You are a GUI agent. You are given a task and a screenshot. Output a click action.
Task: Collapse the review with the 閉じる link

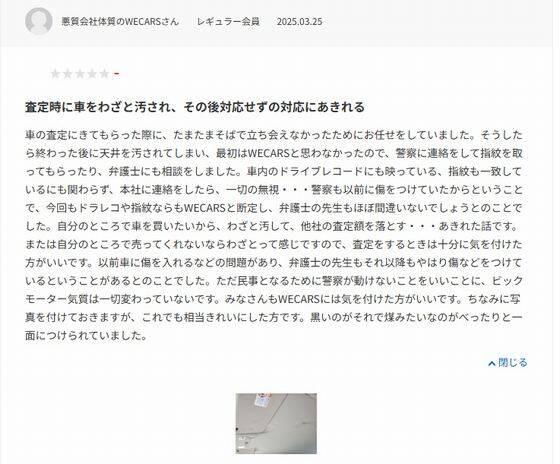pyautogui.click(x=512, y=363)
